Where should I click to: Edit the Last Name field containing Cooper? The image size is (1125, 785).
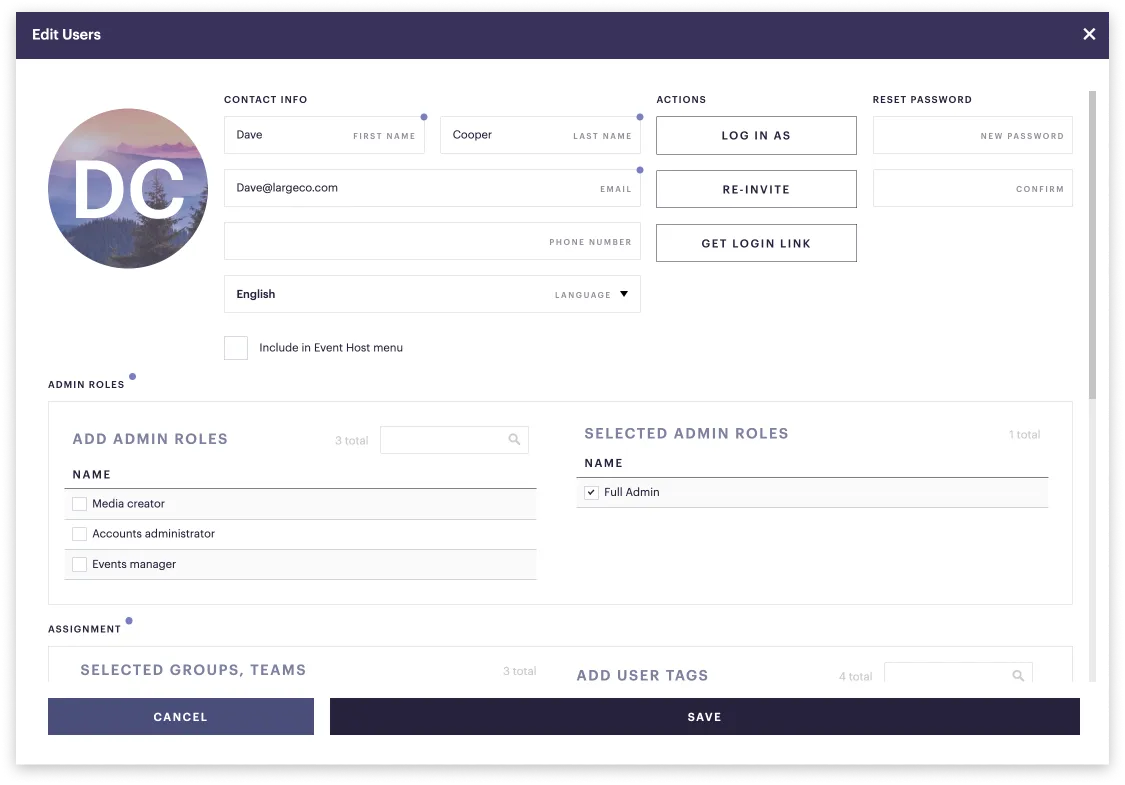(x=540, y=135)
